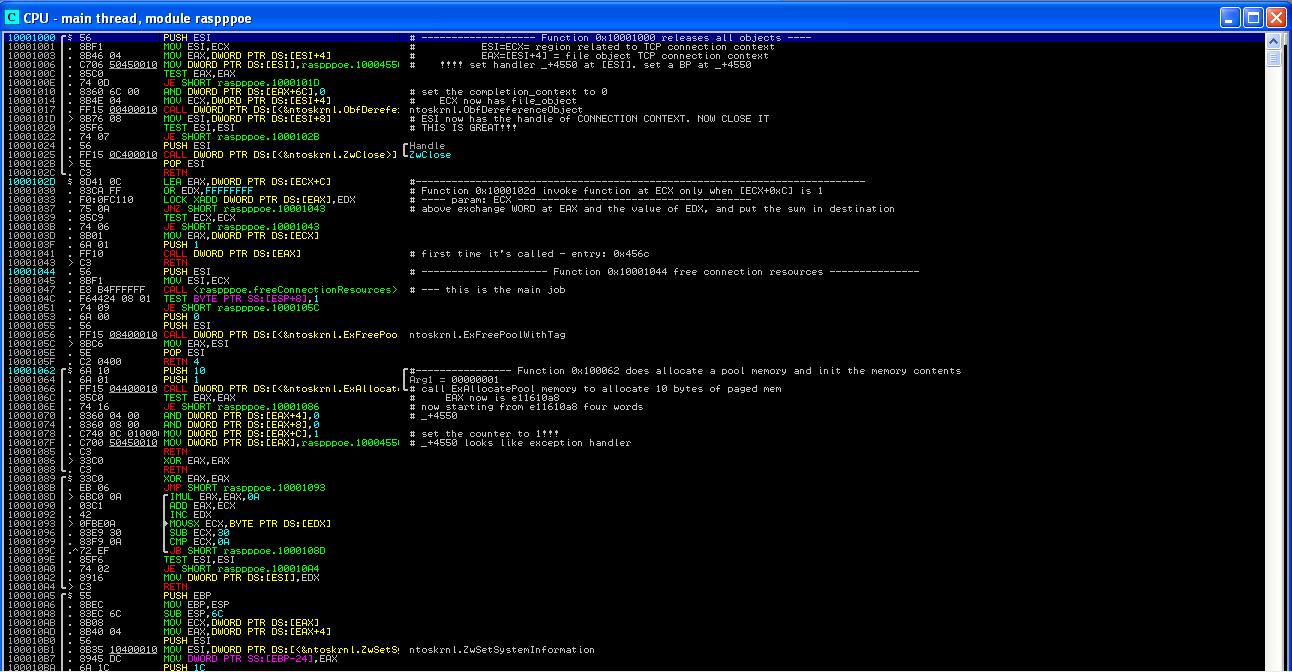Minimize the CPU window
This screenshot has width=1292, height=672.
1230,18
